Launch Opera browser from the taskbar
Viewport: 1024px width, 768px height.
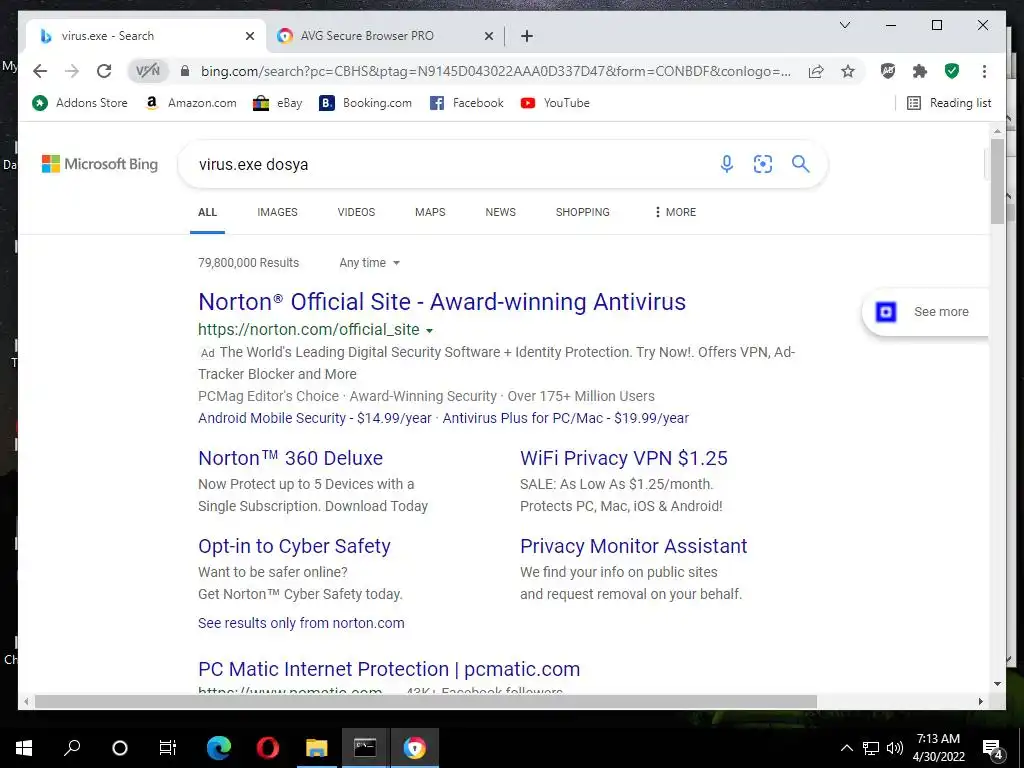tap(267, 748)
